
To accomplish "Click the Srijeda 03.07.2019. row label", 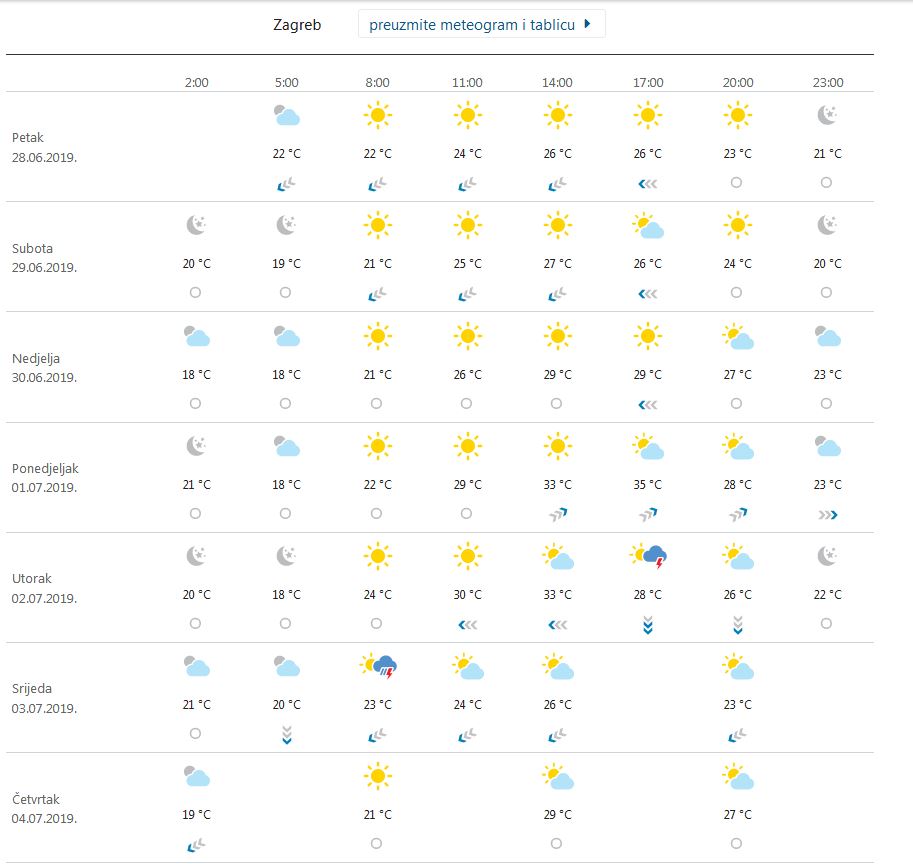I will (44, 698).
